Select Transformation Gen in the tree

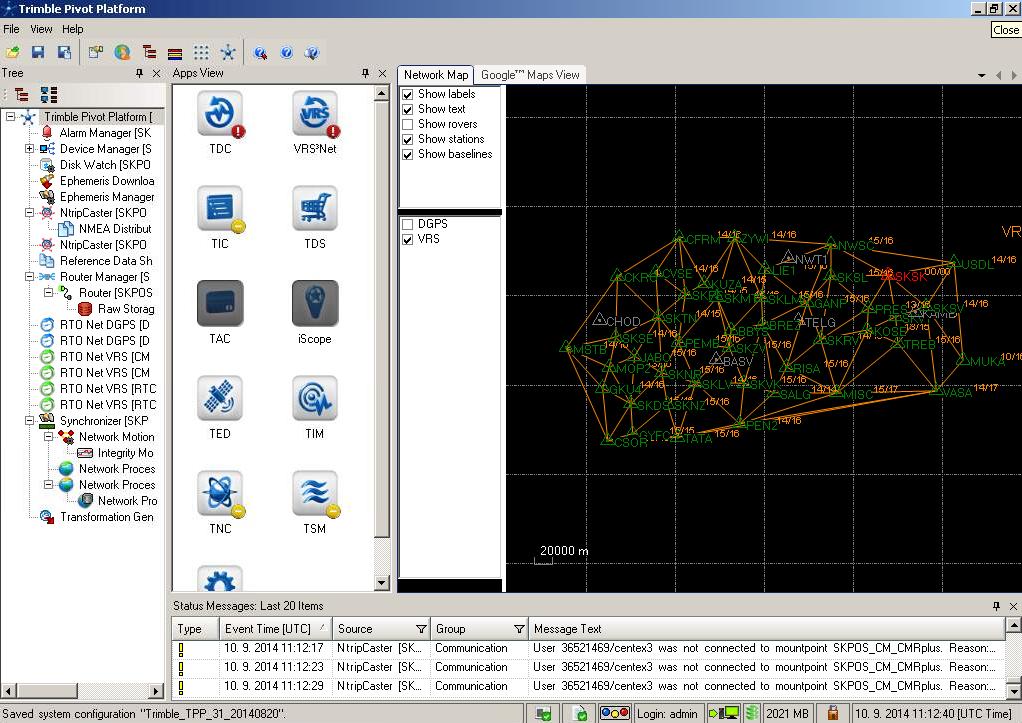107,517
